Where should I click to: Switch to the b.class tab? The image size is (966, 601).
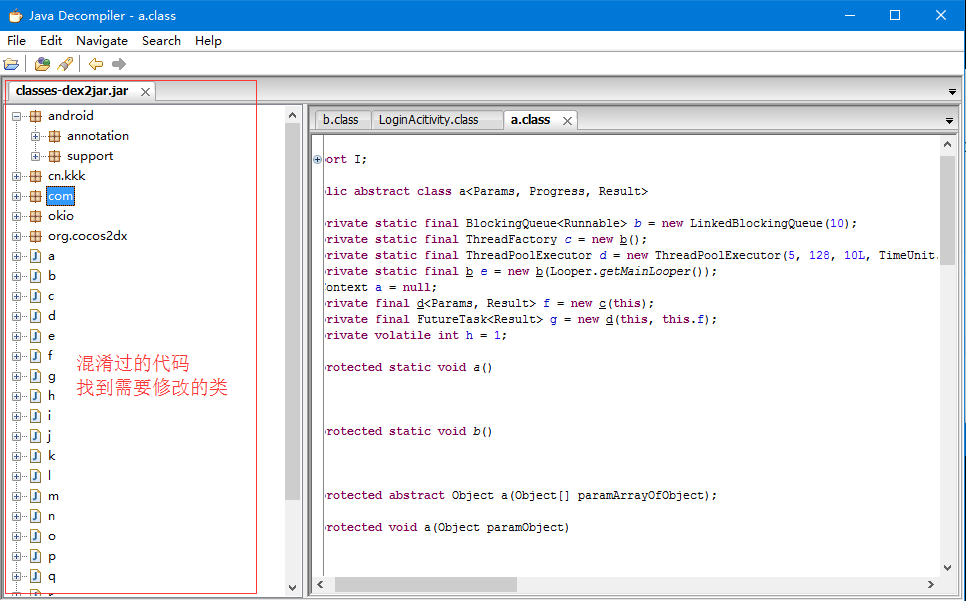[342, 119]
